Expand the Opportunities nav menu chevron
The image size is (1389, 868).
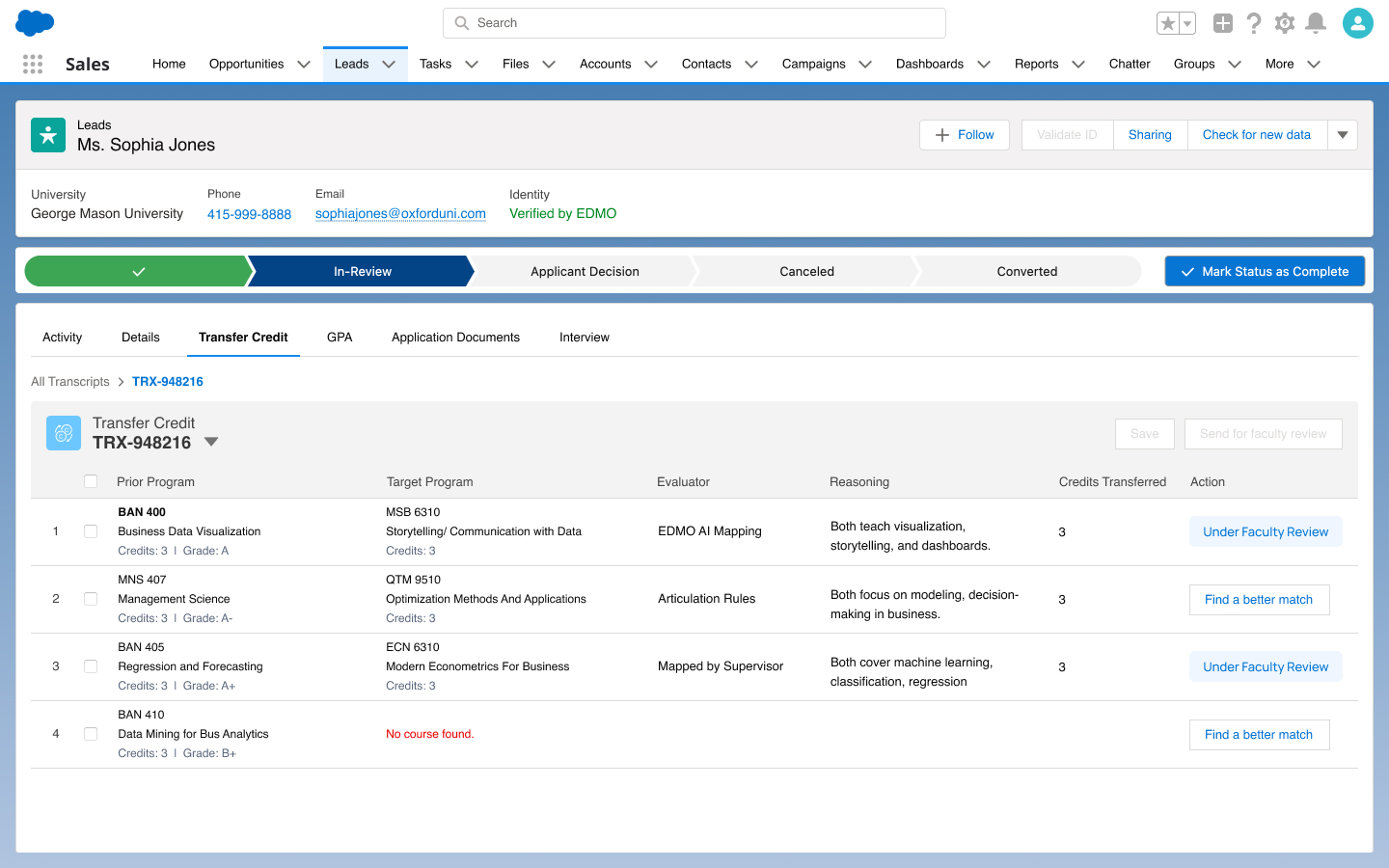(x=304, y=65)
